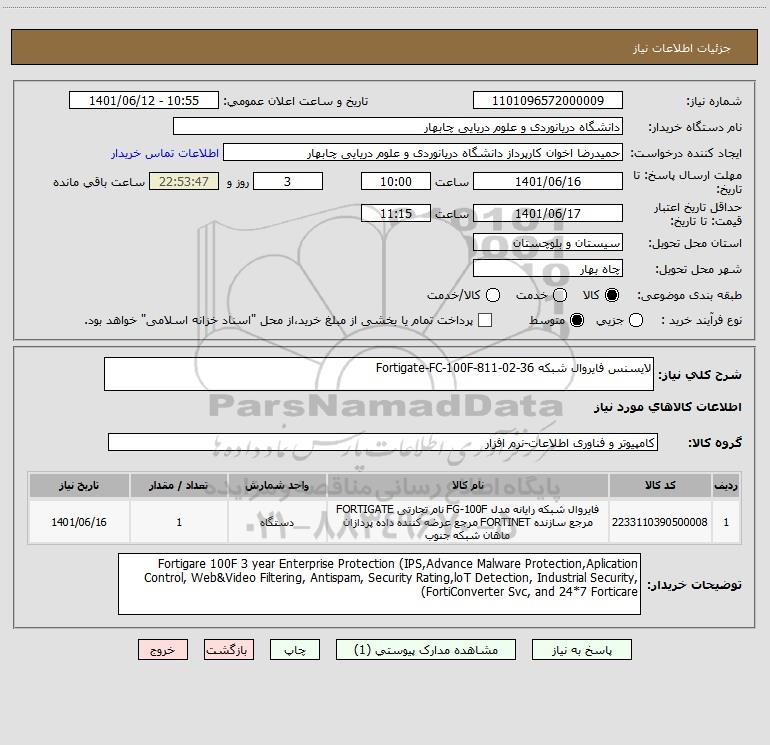The width and height of the screenshot is (770, 745).
Task: Select the کالا radio button
Action: (612, 295)
